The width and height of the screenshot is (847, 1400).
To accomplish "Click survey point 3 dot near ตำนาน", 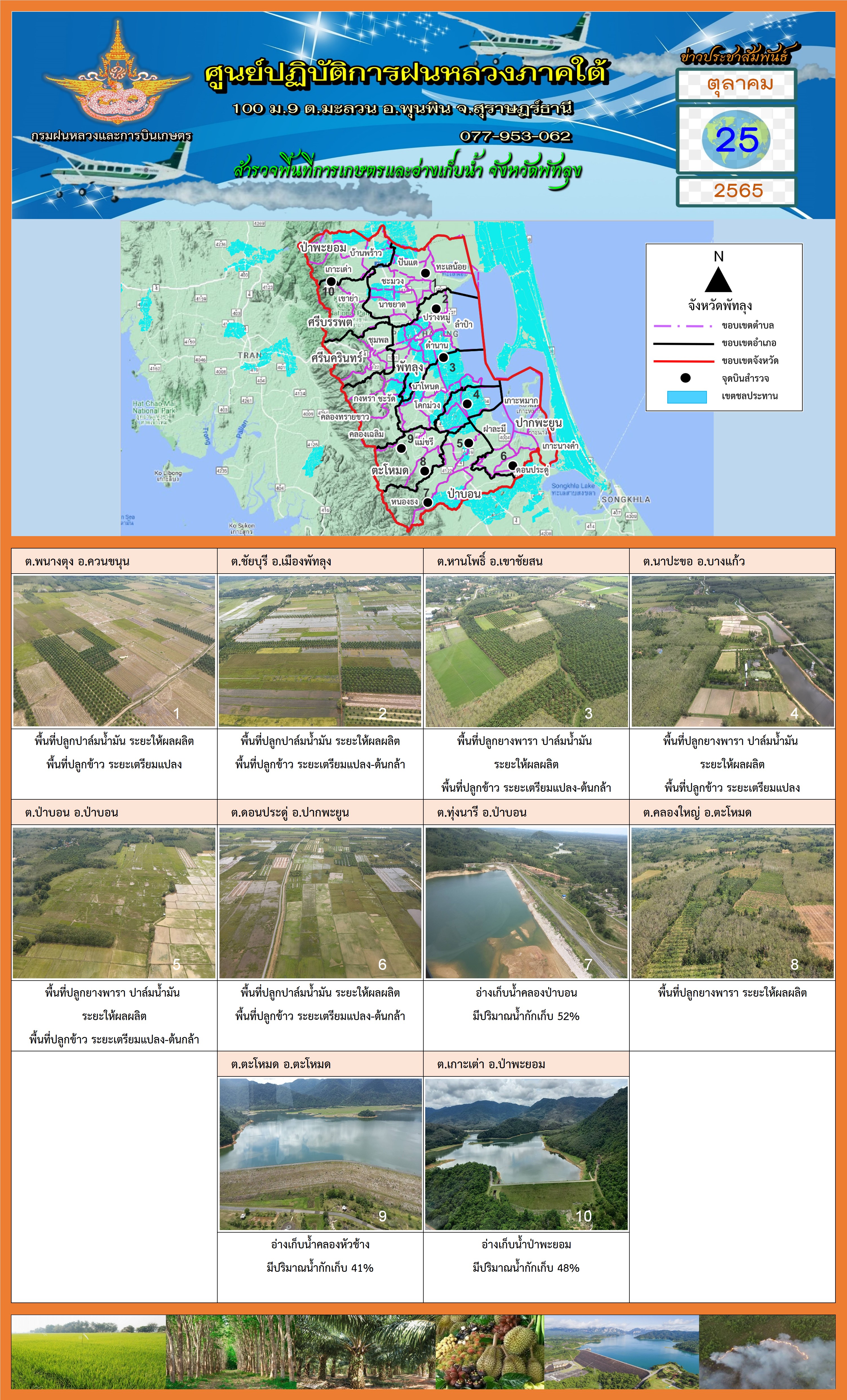I will pos(443,357).
